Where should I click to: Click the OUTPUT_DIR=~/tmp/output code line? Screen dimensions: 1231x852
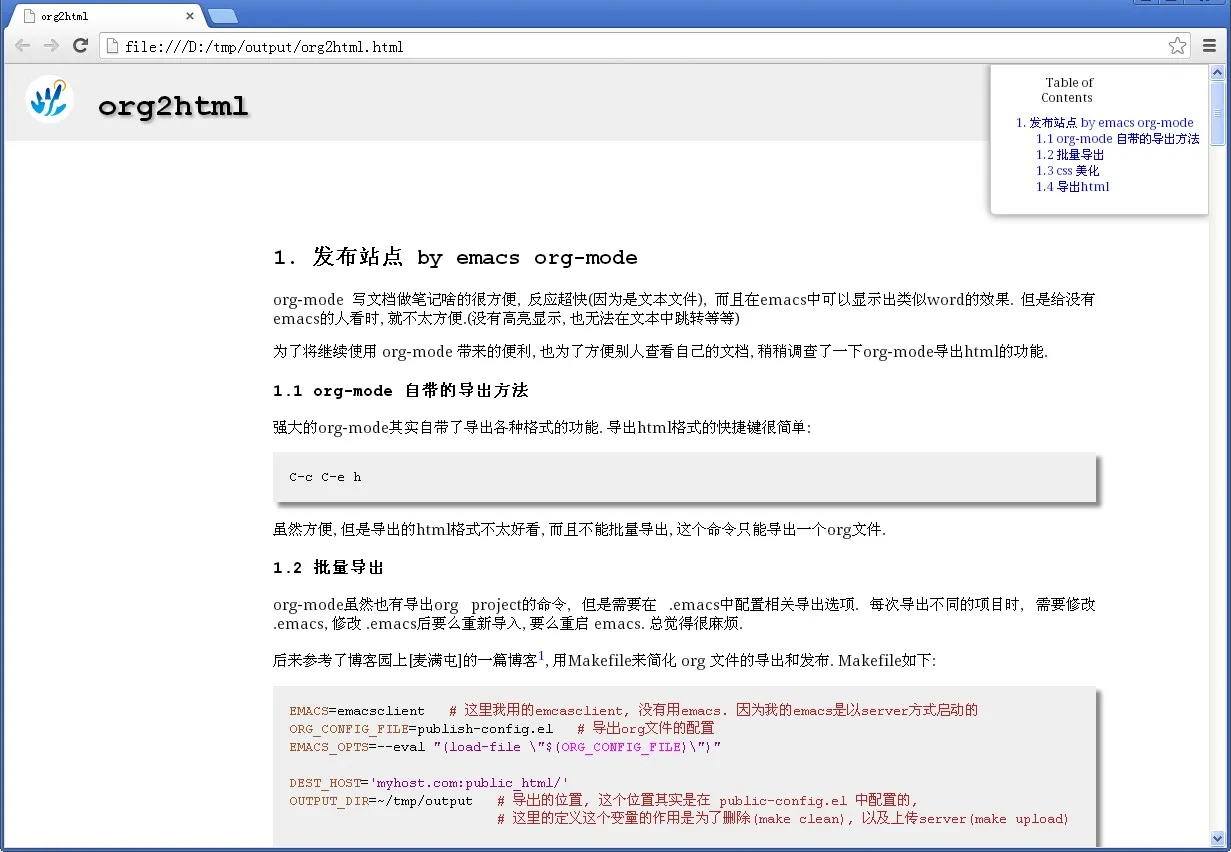pyautogui.click(x=604, y=801)
